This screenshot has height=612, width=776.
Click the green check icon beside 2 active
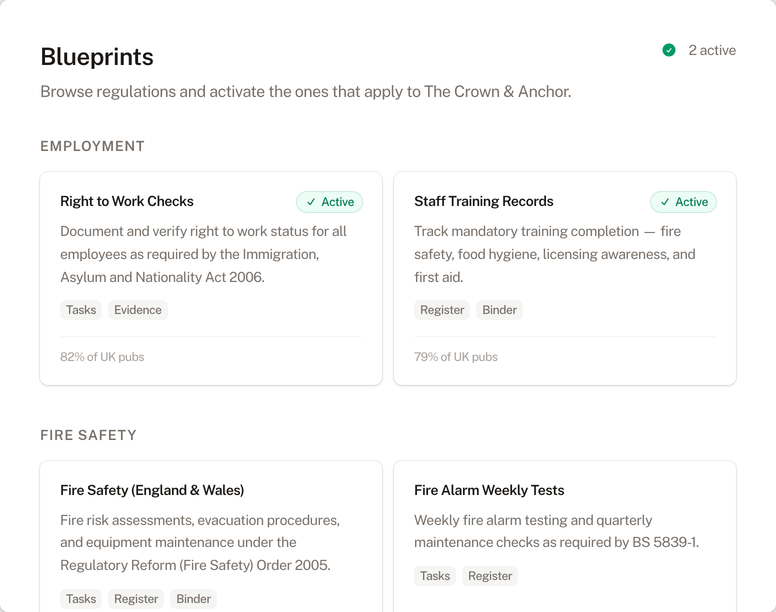(x=669, y=50)
